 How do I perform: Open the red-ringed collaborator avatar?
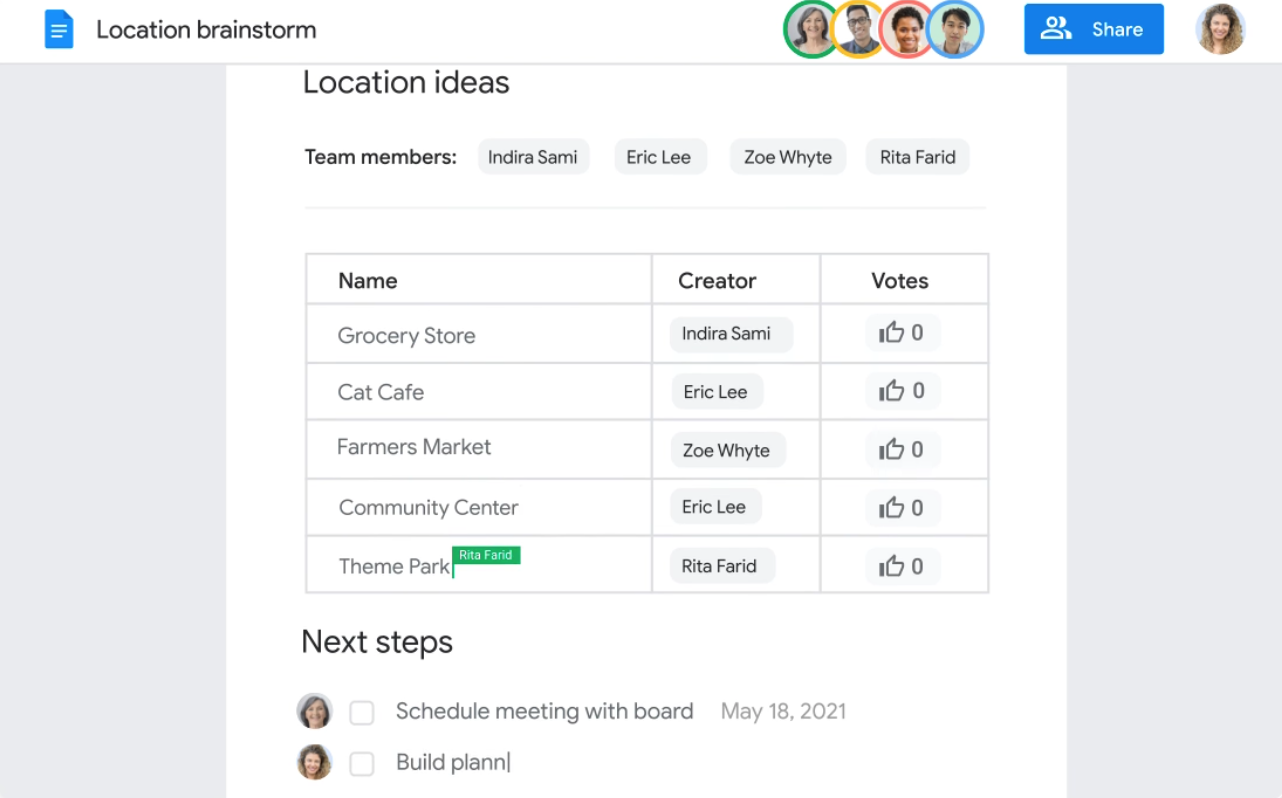point(906,30)
